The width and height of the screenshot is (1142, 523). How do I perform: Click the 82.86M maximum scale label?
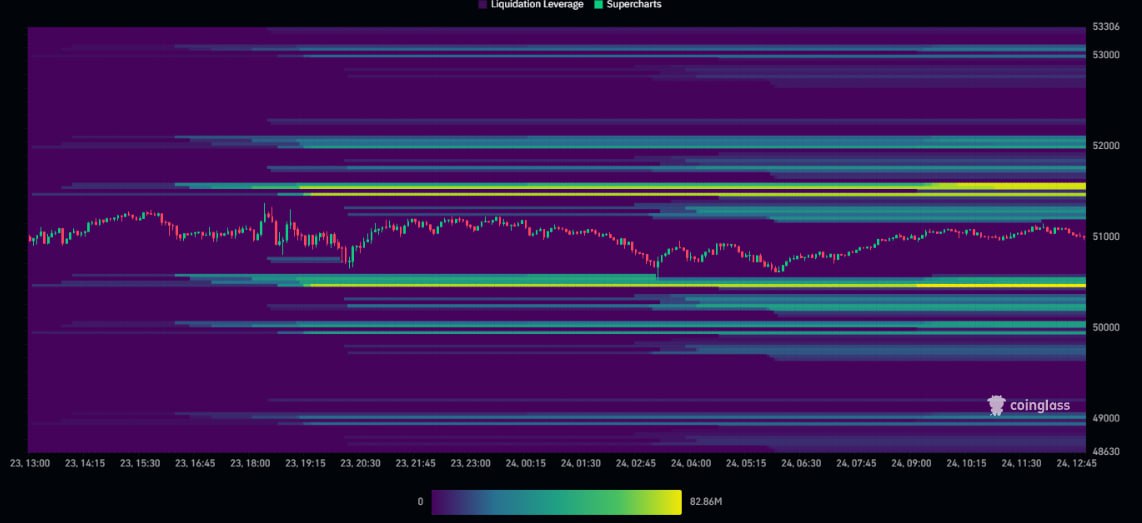click(709, 502)
